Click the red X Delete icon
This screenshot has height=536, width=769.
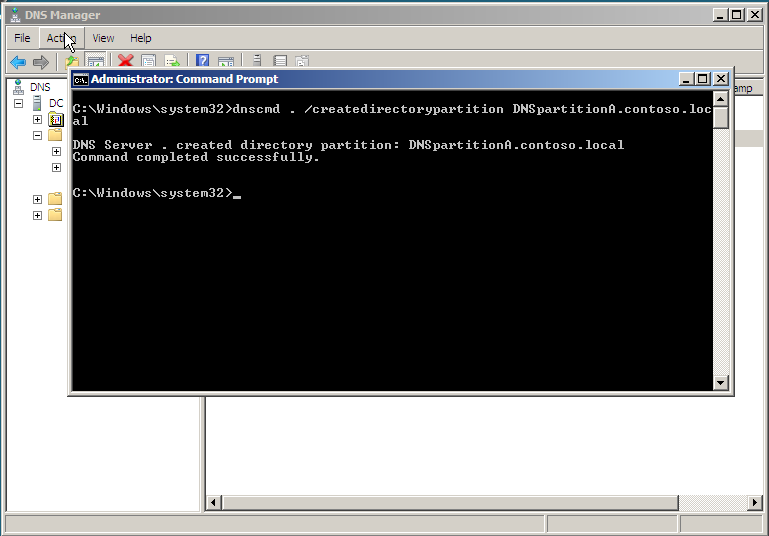(126, 60)
